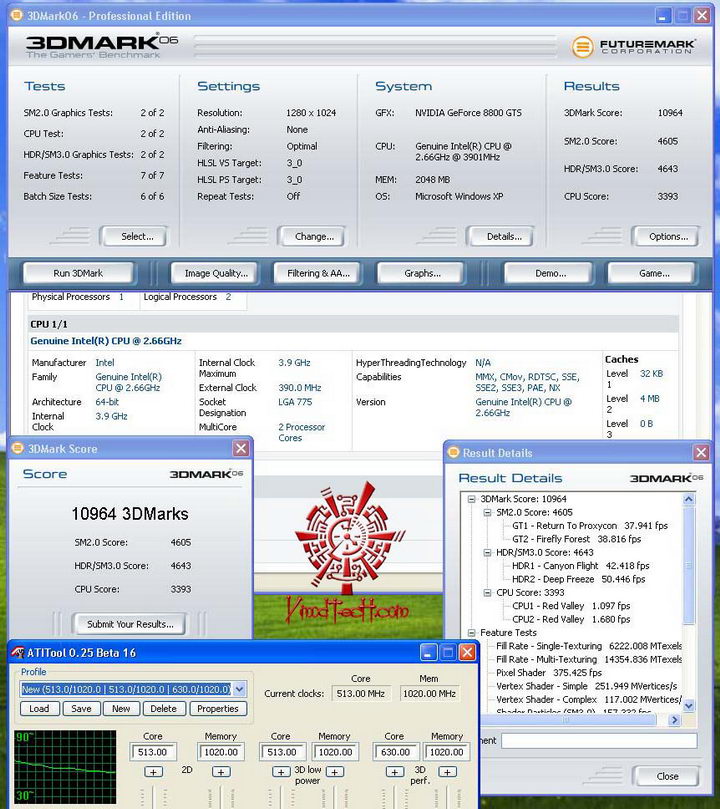The image size is (720, 809).
Task: Collapse the SM2.0 Score: 4605 node
Action: (x=487, y=512)
